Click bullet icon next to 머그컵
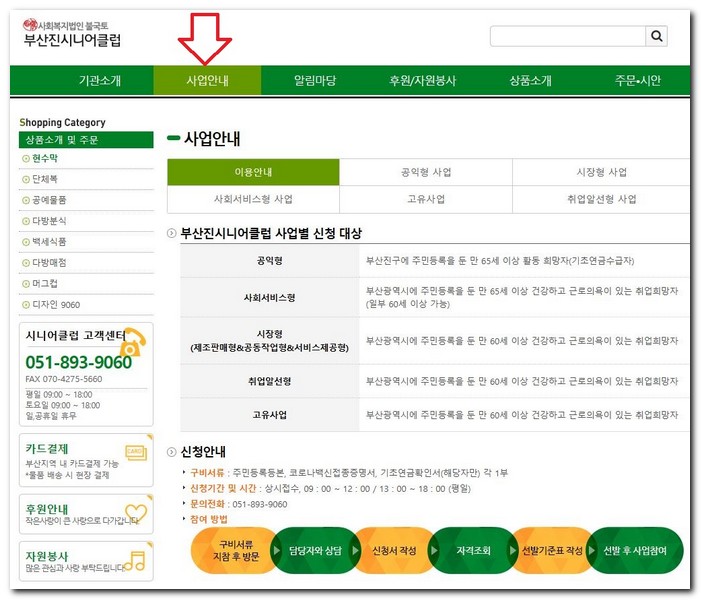 coord(26,284)
